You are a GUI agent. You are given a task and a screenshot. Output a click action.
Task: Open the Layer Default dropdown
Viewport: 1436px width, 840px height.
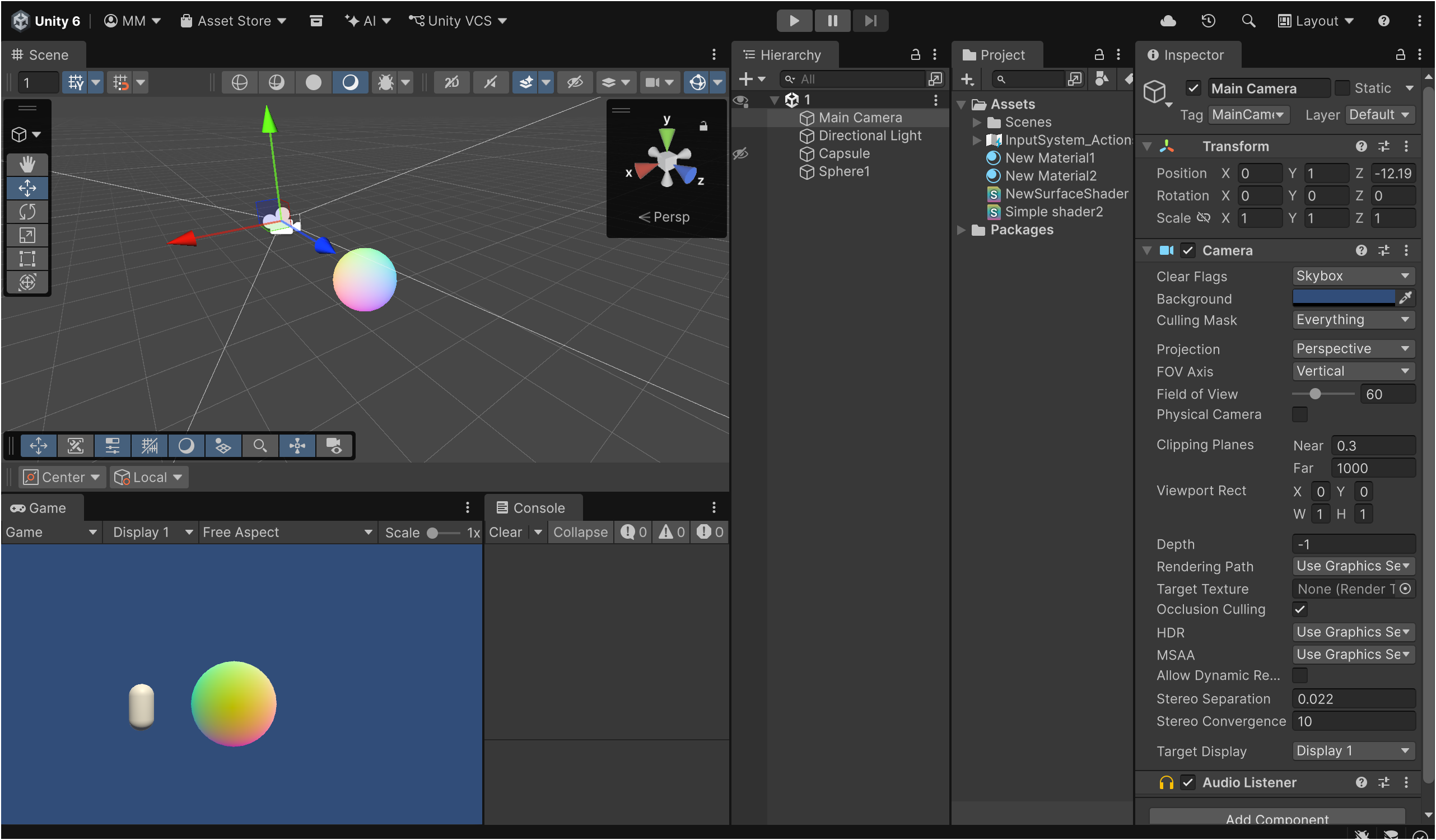(x=1379, y=115)
